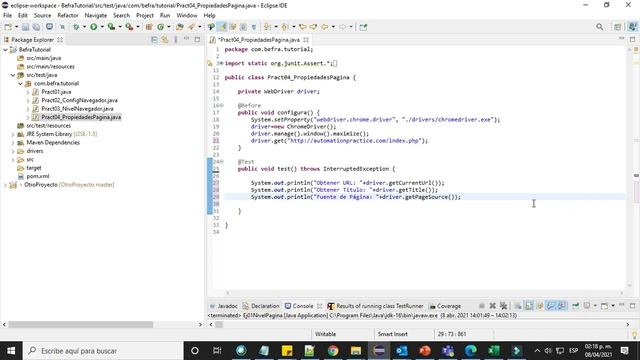
Task: Click the Save icon in toolbar
Action: [x=25, y=27]
